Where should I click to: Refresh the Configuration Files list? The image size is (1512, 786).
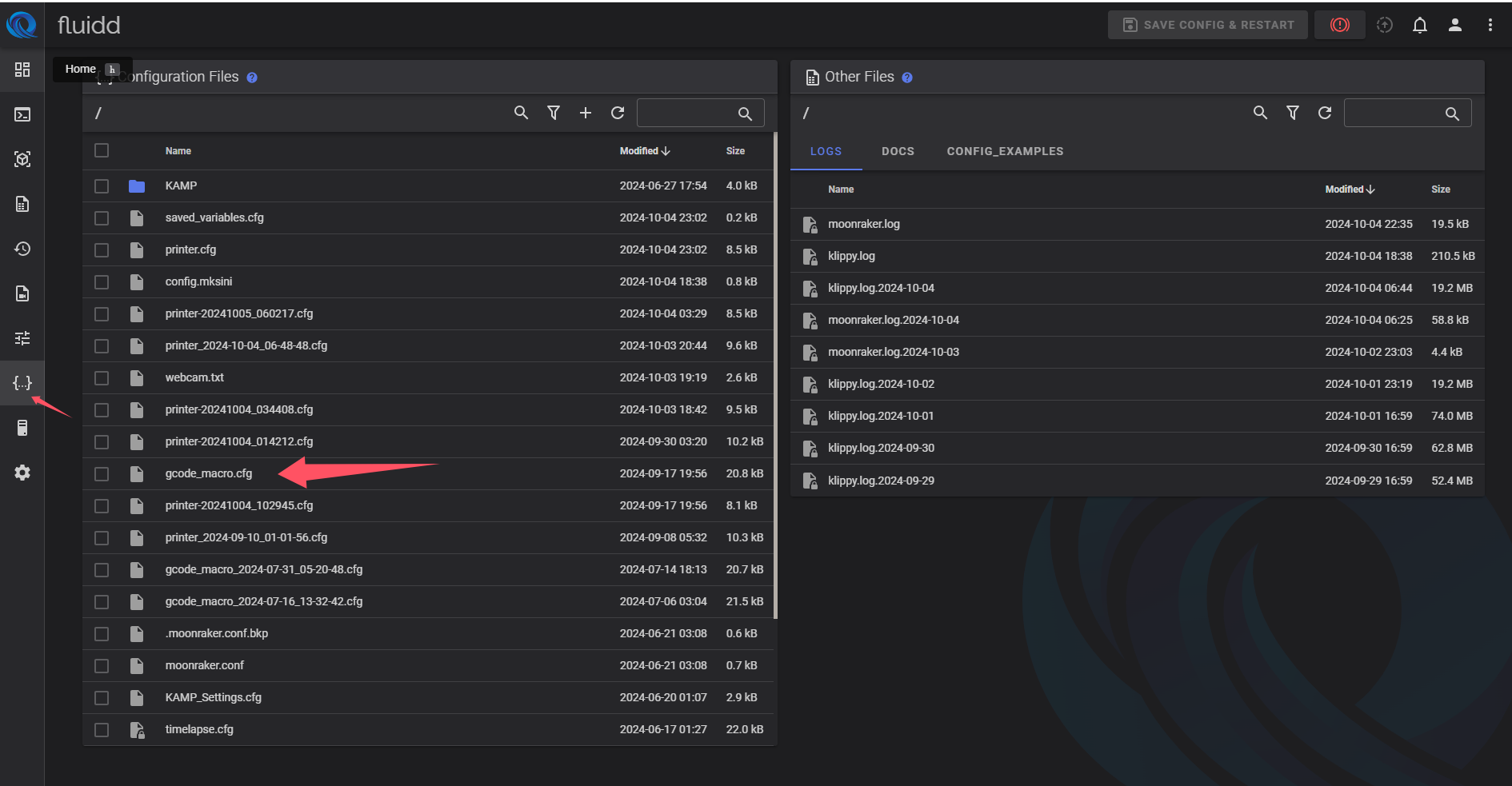pyautogui.click(x=618, y=113)
